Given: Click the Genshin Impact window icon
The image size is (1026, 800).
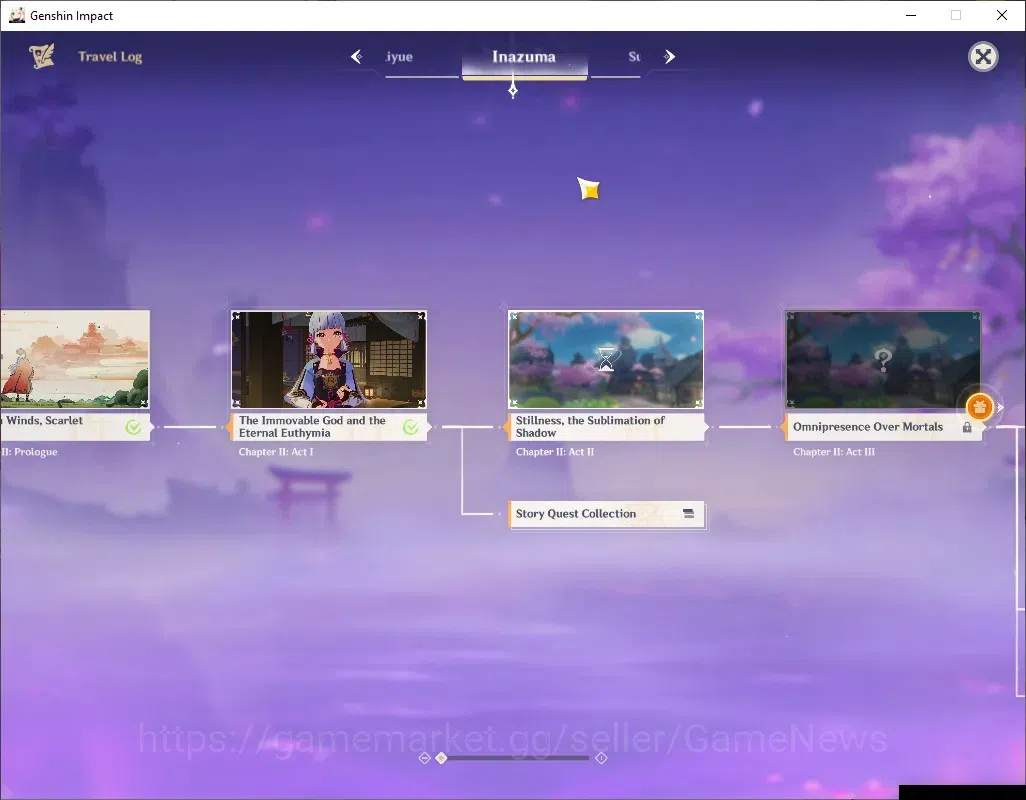Looking at the screenshot, I should (x=16, y=15).
